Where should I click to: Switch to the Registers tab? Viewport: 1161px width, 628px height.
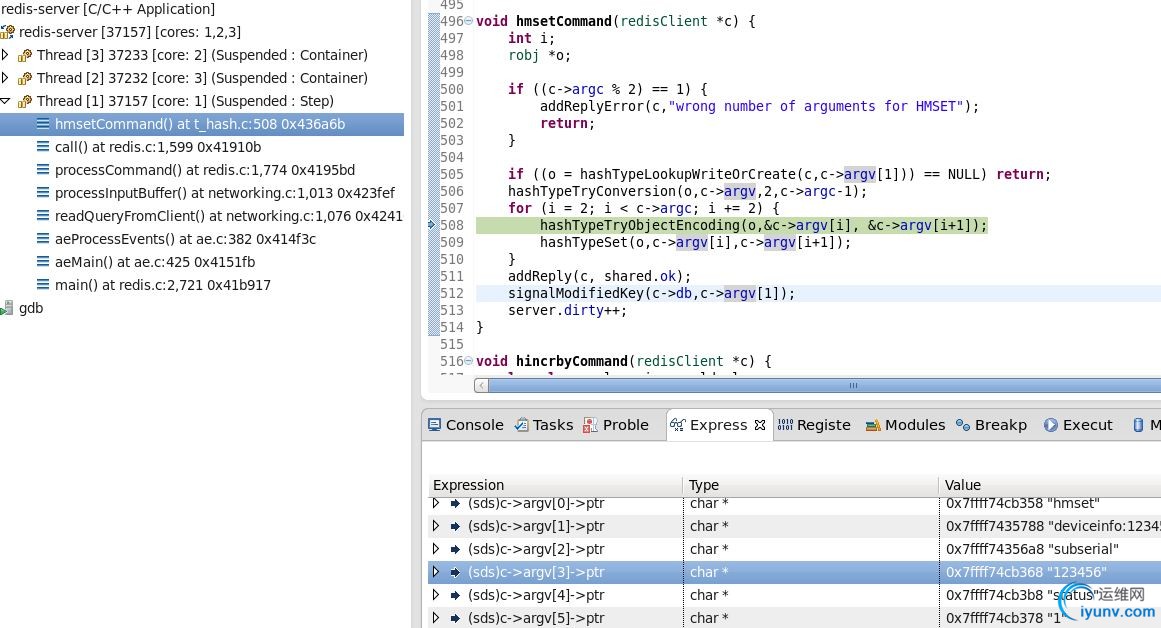814,425
